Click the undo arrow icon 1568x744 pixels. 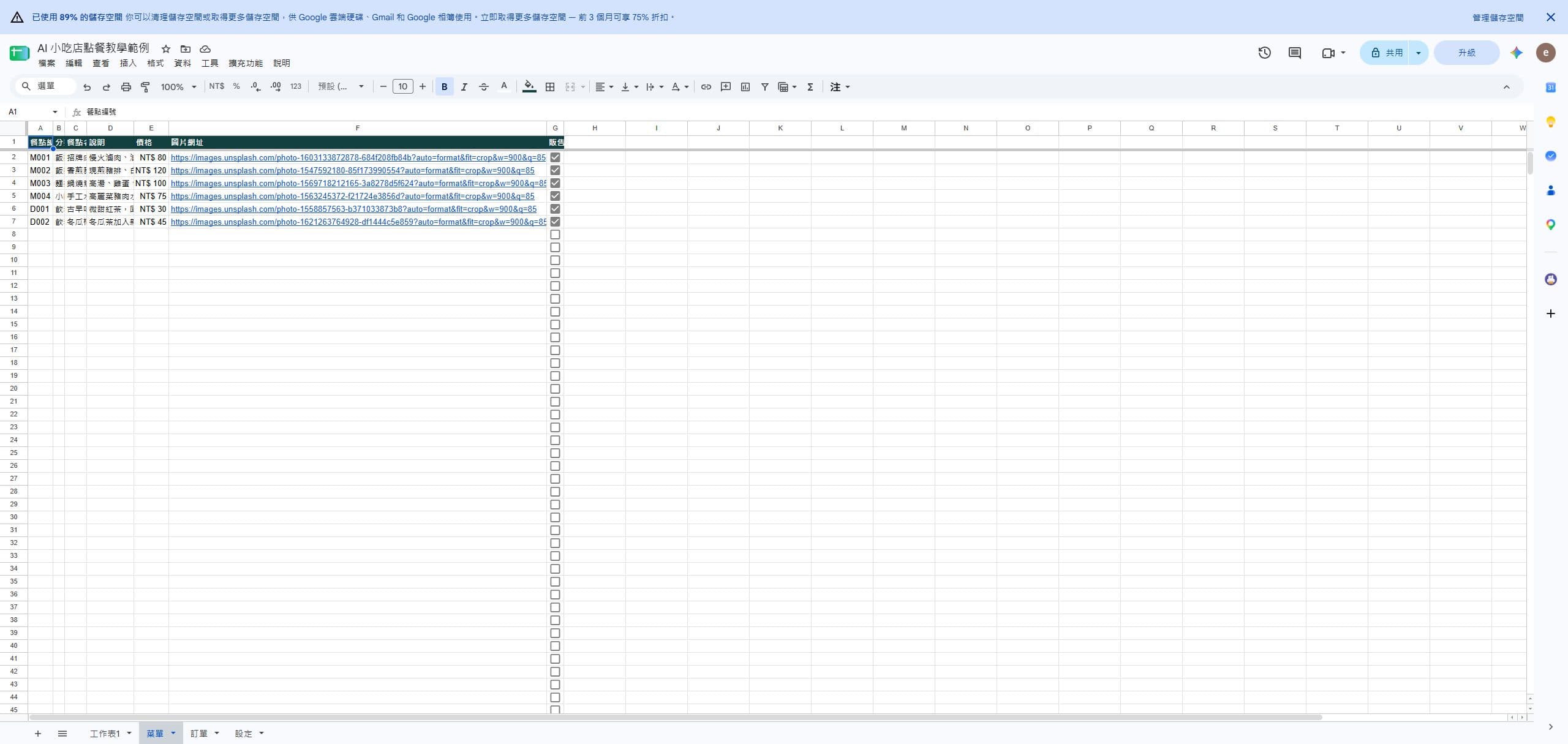click(87, 87)
